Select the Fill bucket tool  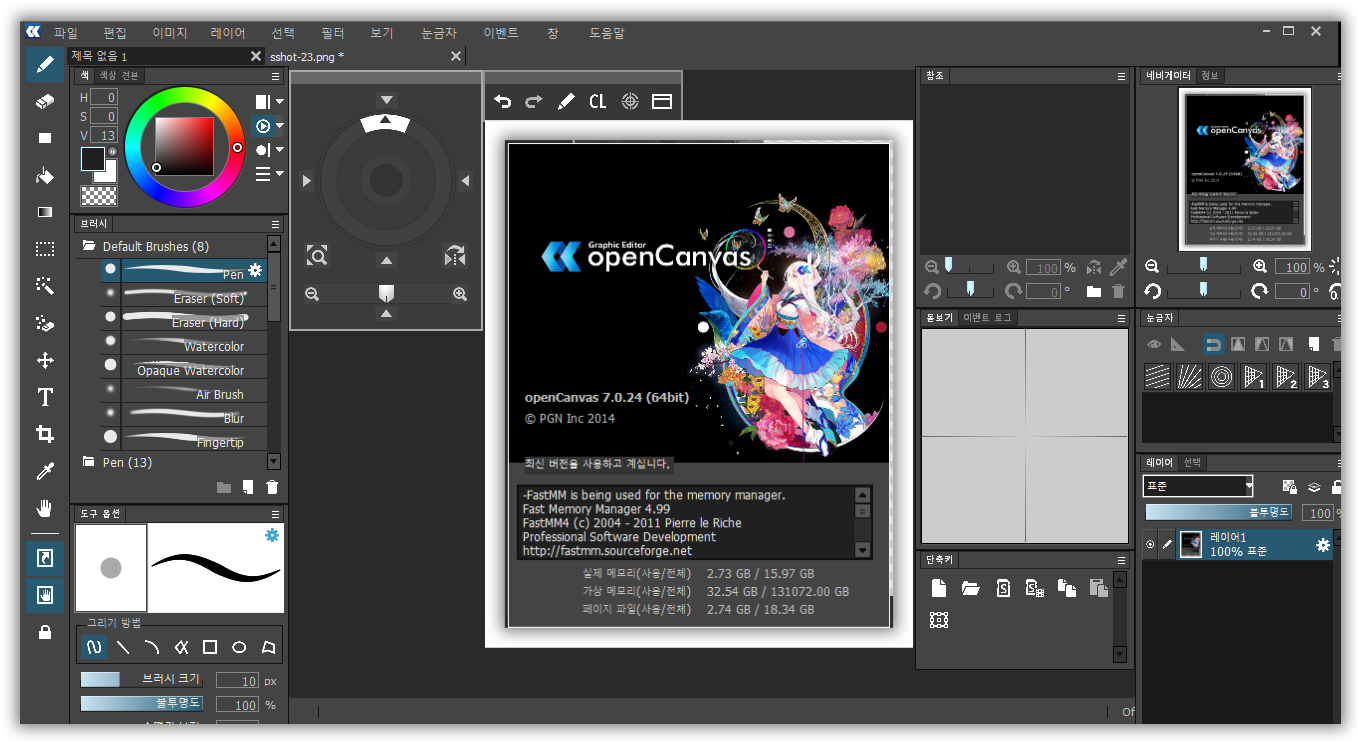pyautogui.click(x=45, y=176)
